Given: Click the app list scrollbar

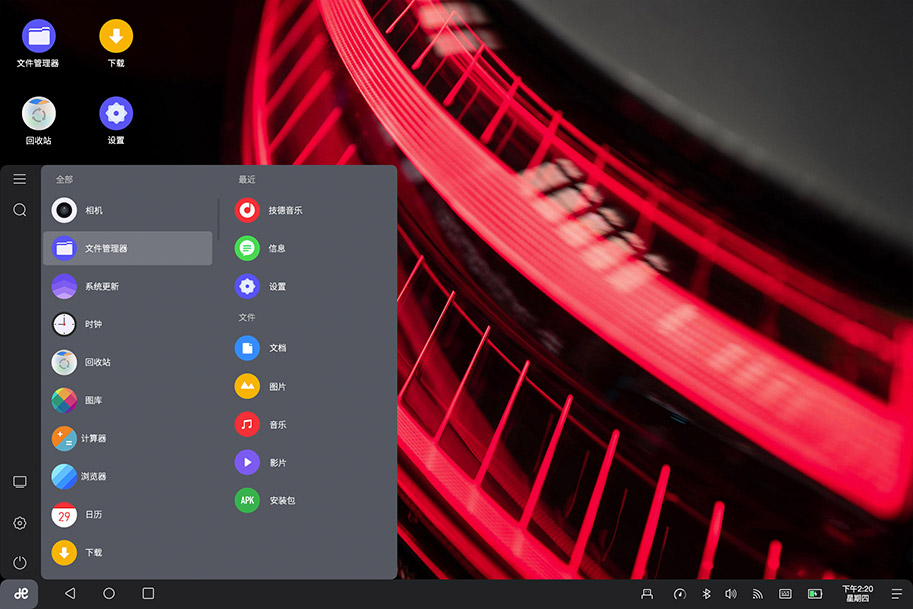Looking at the screenshot, I should [218, 219].
